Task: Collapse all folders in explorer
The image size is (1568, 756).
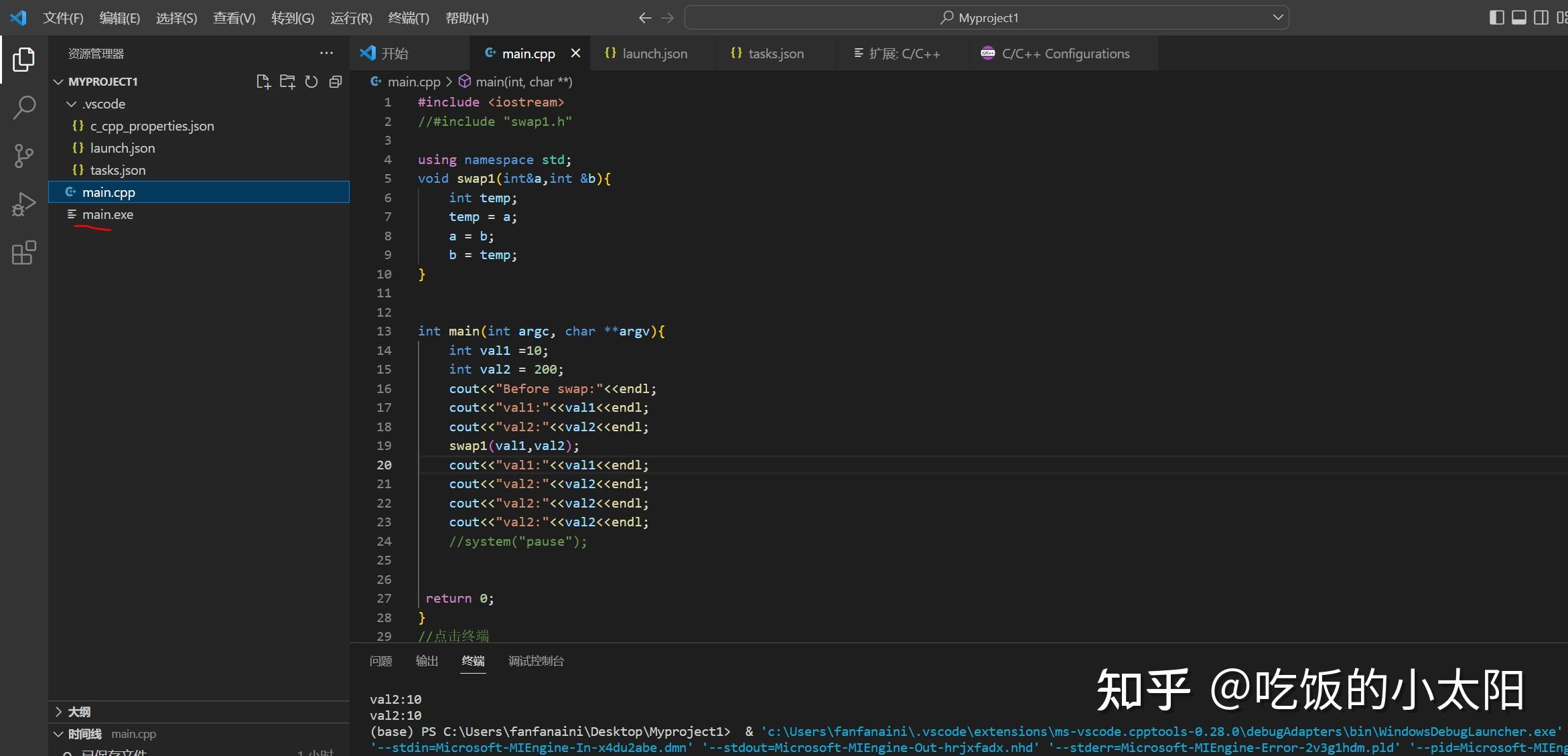Action: click(x=336, y=82)
